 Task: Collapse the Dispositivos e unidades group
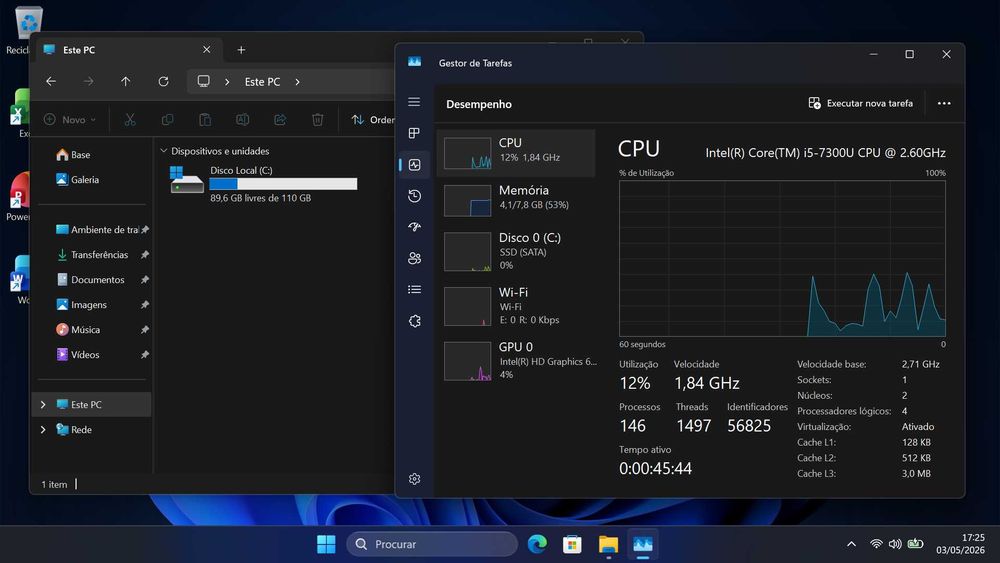163,151
